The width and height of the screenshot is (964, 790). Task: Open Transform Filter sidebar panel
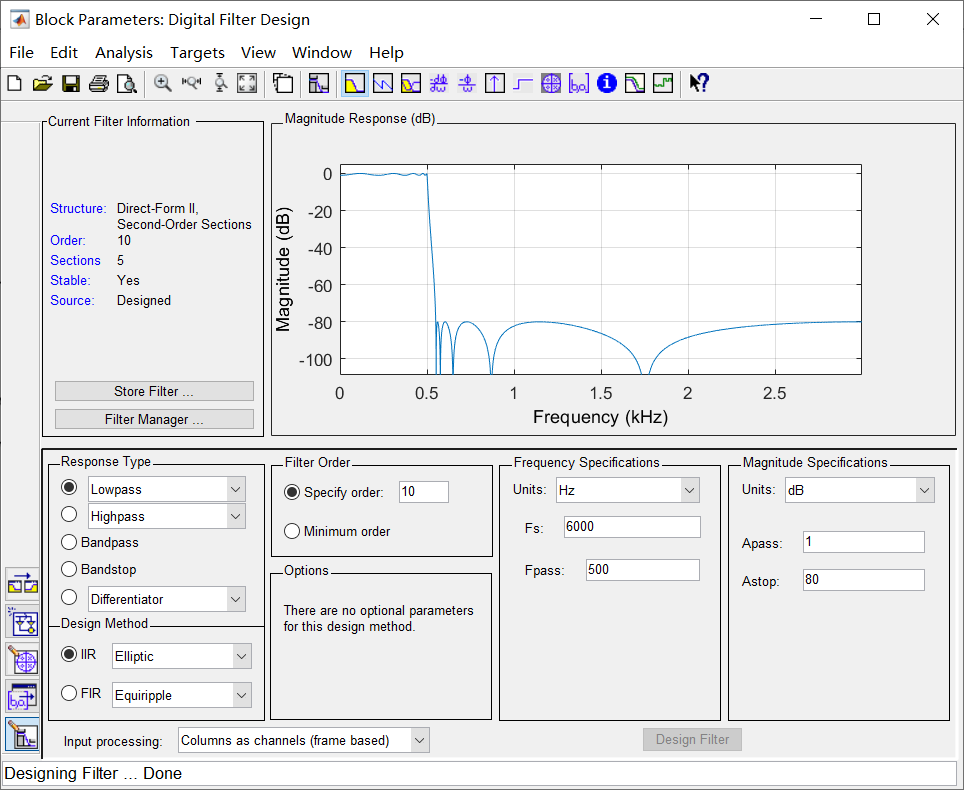click(x=23, y=584)
